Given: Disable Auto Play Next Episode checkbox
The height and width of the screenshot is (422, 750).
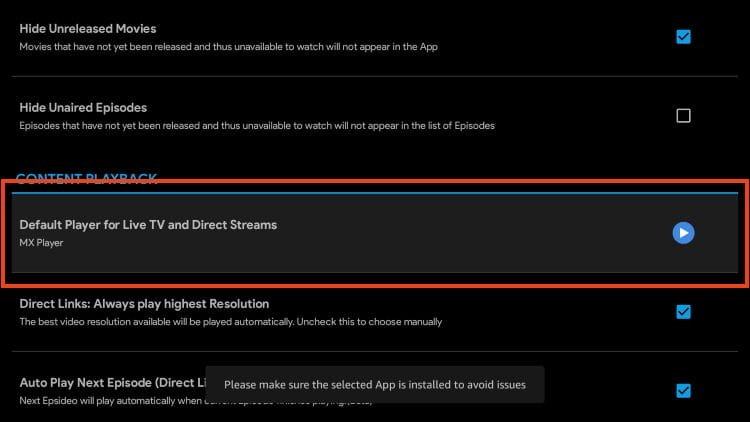Looking at the screenshot, I should coord(683,390).
